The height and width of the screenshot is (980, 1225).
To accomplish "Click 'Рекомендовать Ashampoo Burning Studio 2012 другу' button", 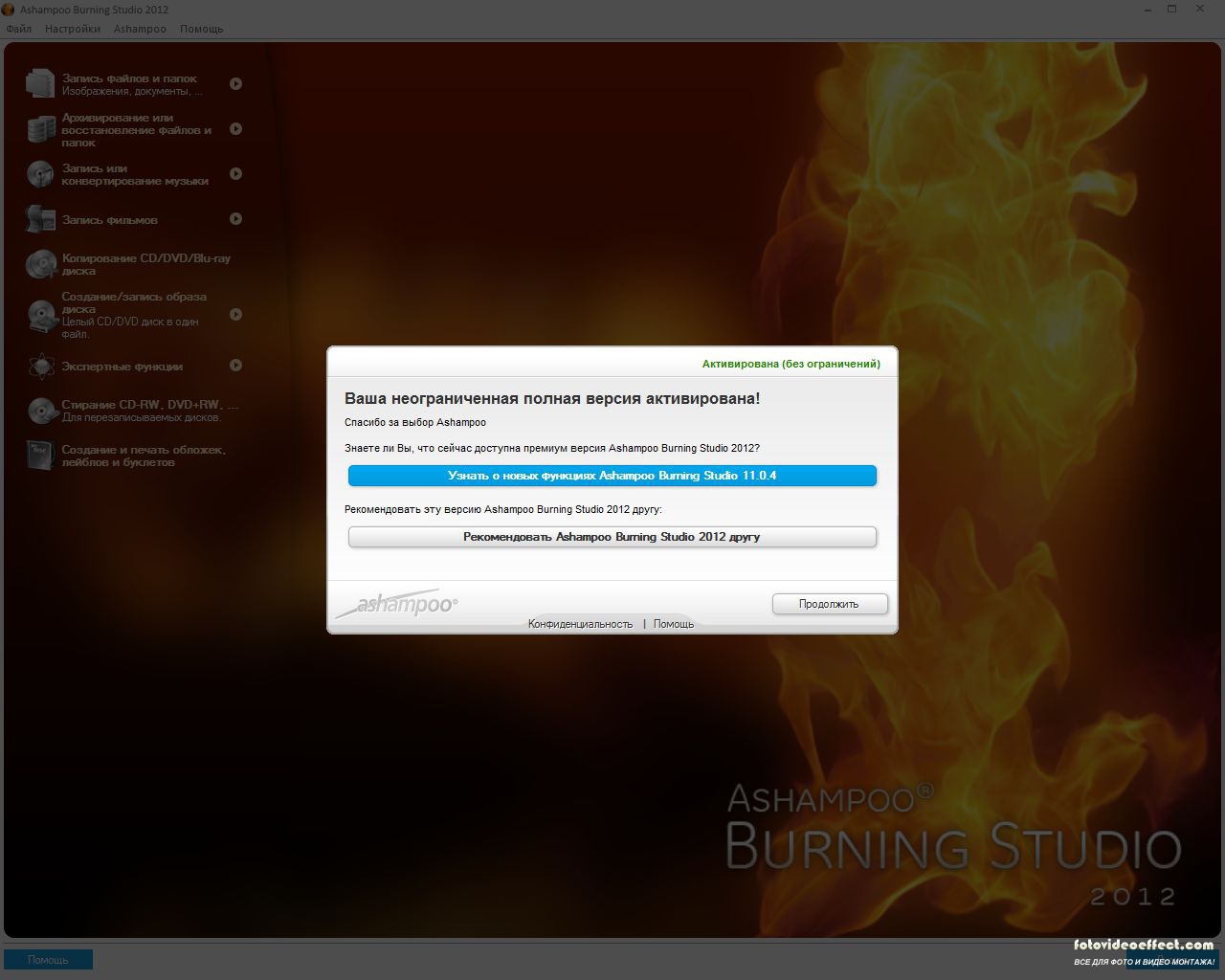I will (x=612, y=537).
